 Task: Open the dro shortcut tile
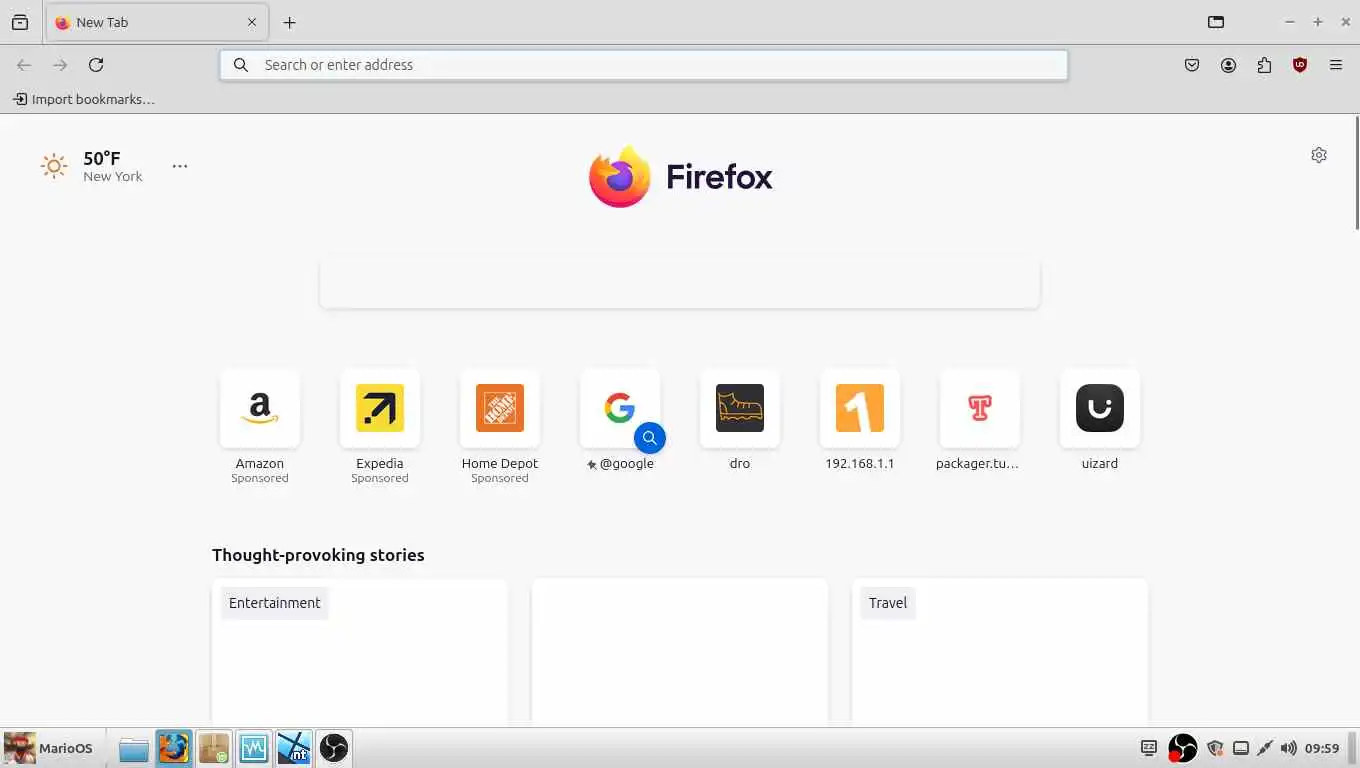click(740, 422)
